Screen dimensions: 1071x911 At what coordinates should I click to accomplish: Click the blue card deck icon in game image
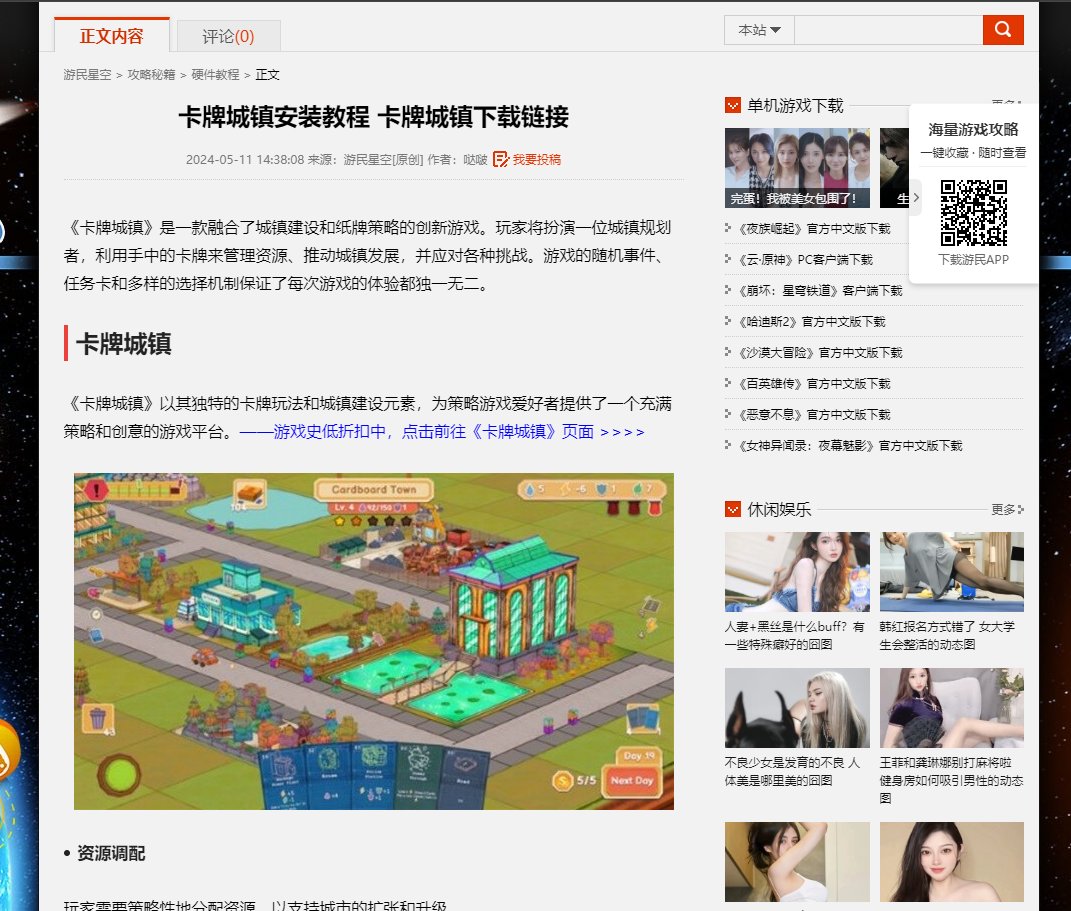tap(642, 719)
